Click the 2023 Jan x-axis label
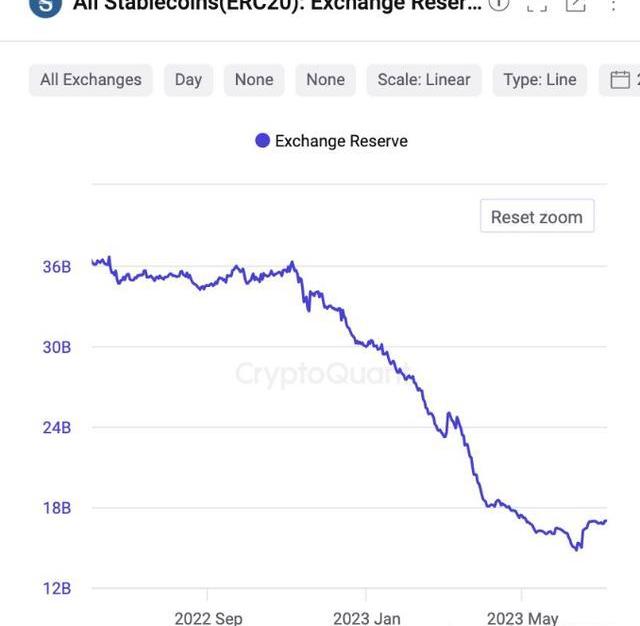 tap(366, 618)
